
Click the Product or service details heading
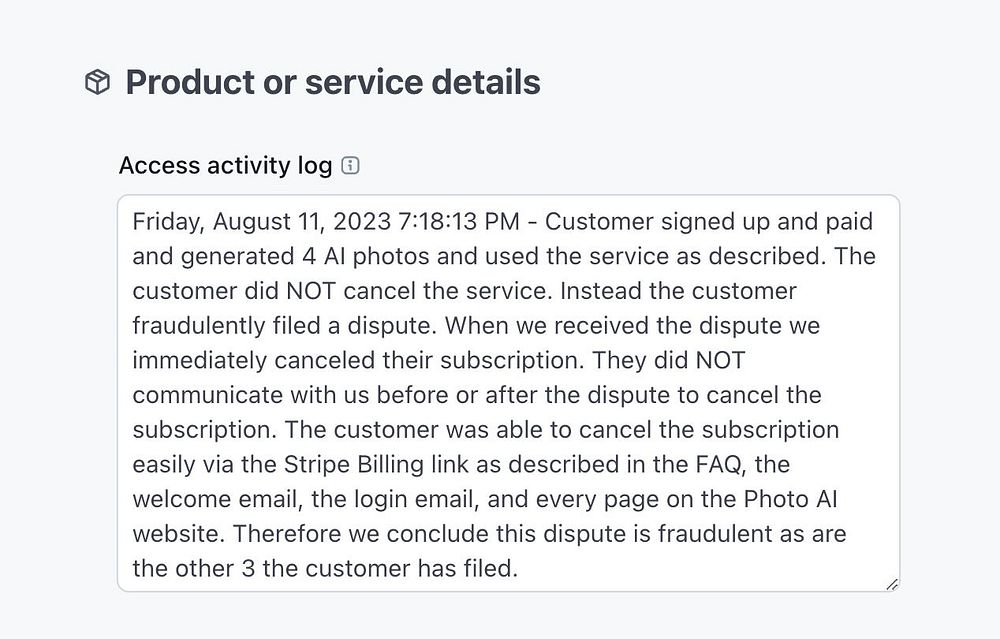pos(332,82)
